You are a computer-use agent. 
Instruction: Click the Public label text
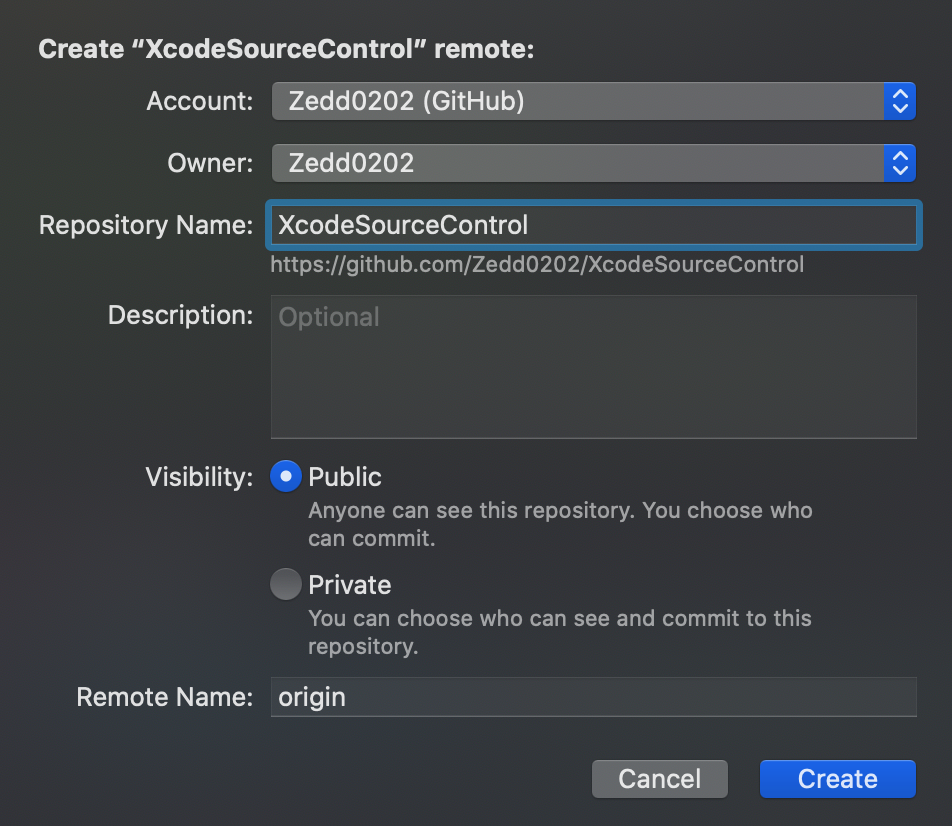(x=345, y=477)
